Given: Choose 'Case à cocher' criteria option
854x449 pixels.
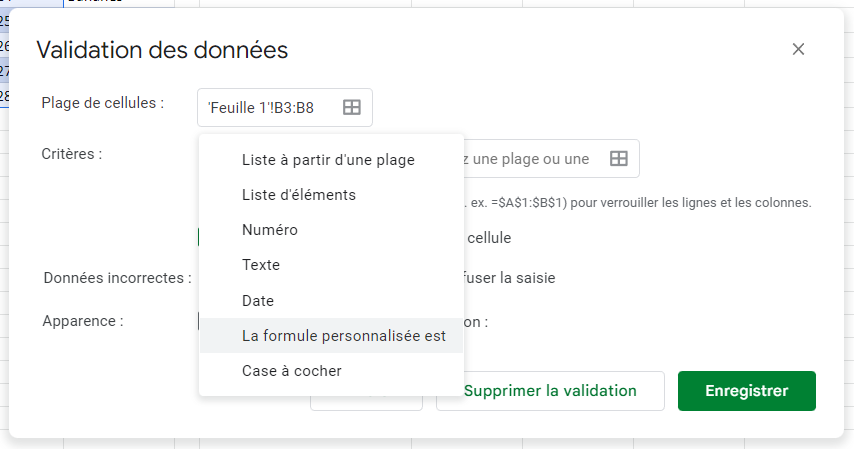Looking at the screenshot, I should (331, 371).
